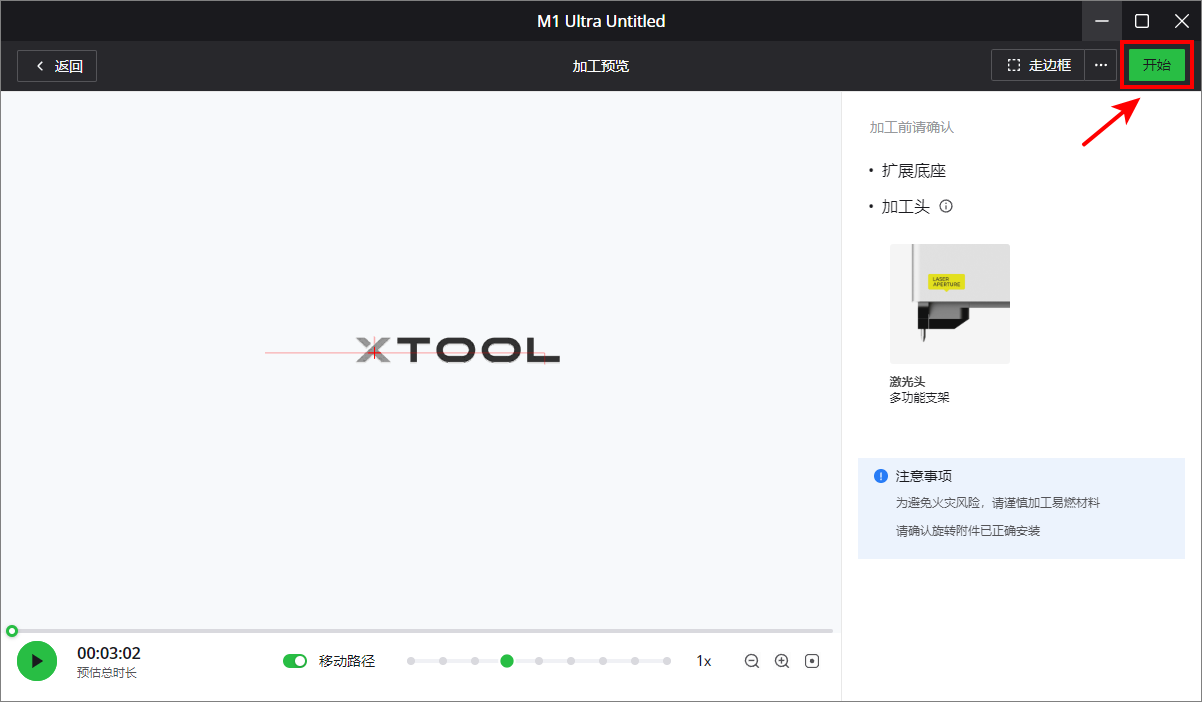Play the processing preview simulation
Viewport: 1202px width, 702px height.
[x=37, y=661]
